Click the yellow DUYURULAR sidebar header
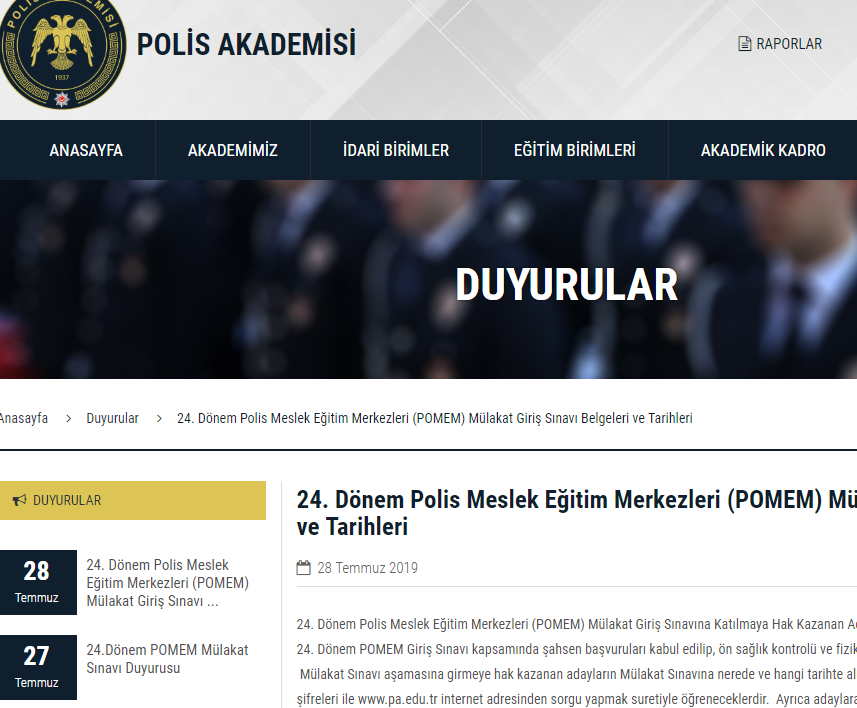 click(133, 500)
